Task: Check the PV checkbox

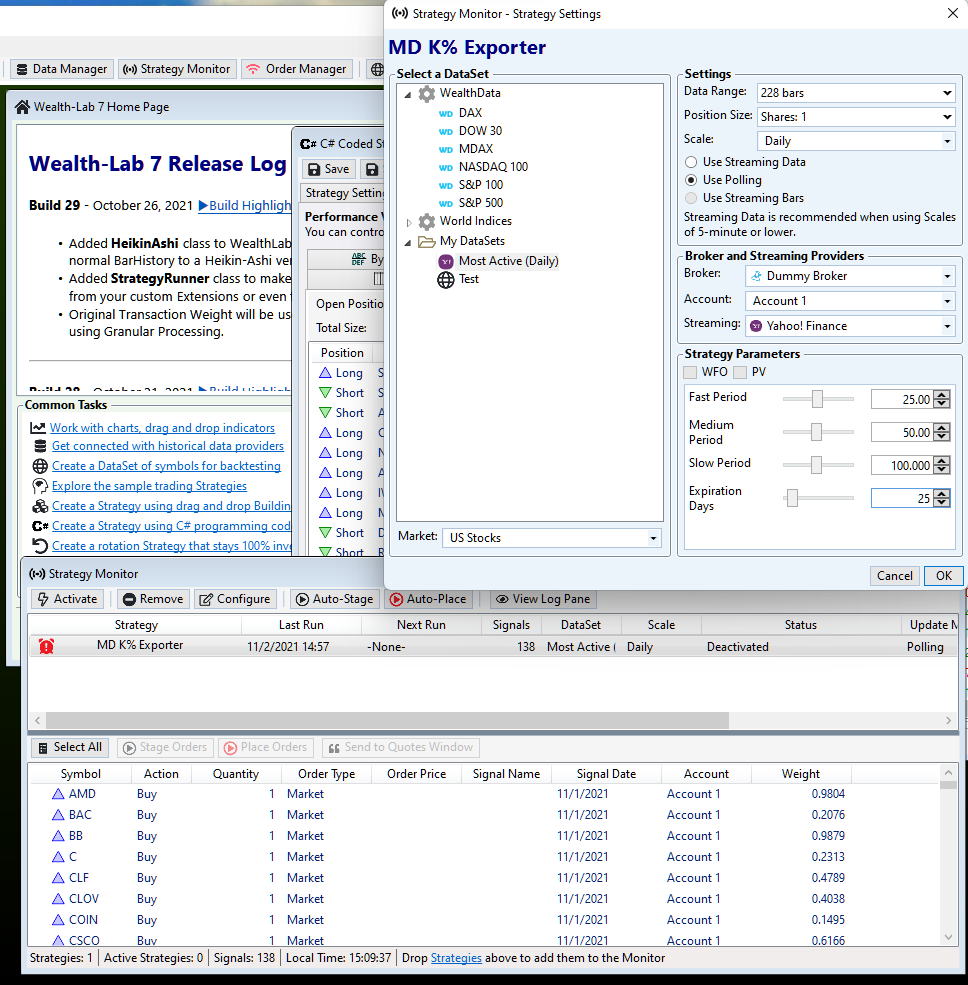Action: pos(740,372)
